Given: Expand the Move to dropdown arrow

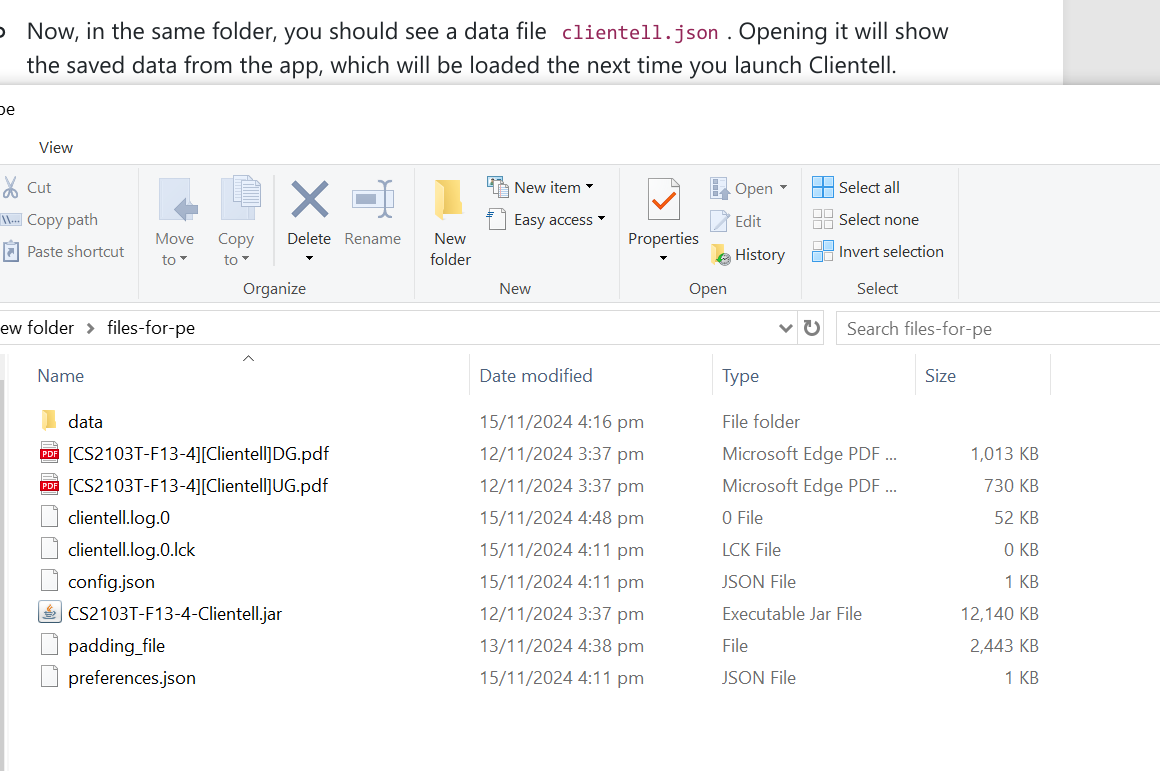Looking at the screenshot, I should pos(183,259).
